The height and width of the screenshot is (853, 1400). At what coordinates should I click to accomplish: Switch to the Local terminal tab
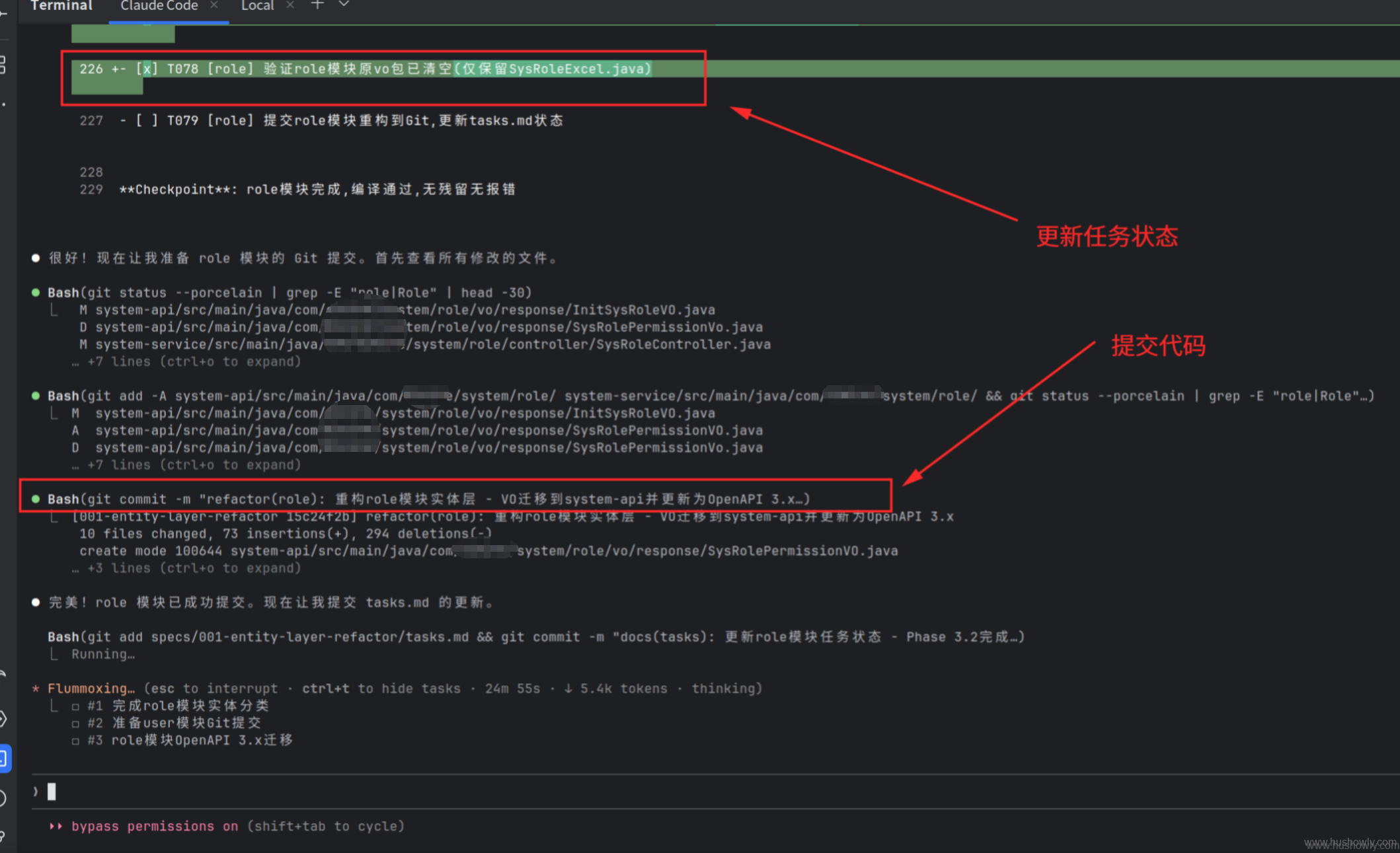pos(257,6)
